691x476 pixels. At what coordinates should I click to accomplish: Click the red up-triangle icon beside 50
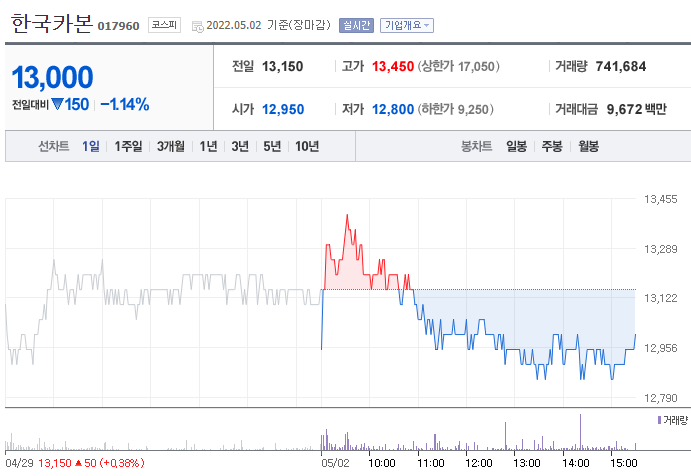(x=78, y=463)
